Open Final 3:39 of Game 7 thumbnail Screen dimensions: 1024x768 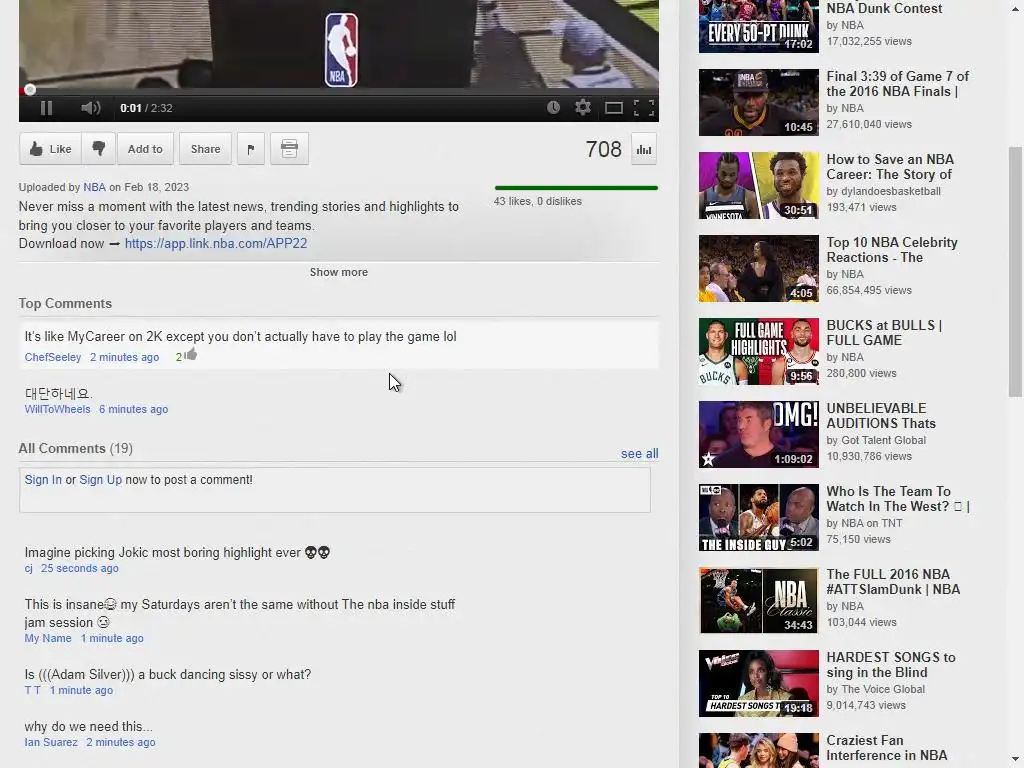(758, 103)
